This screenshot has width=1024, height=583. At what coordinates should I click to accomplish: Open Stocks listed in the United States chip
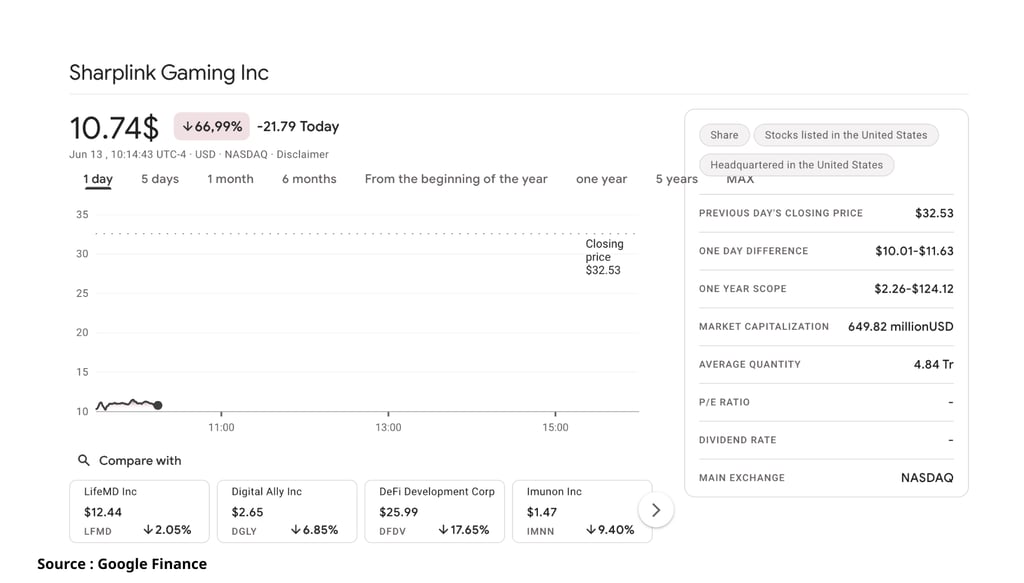tap(846, 135)
